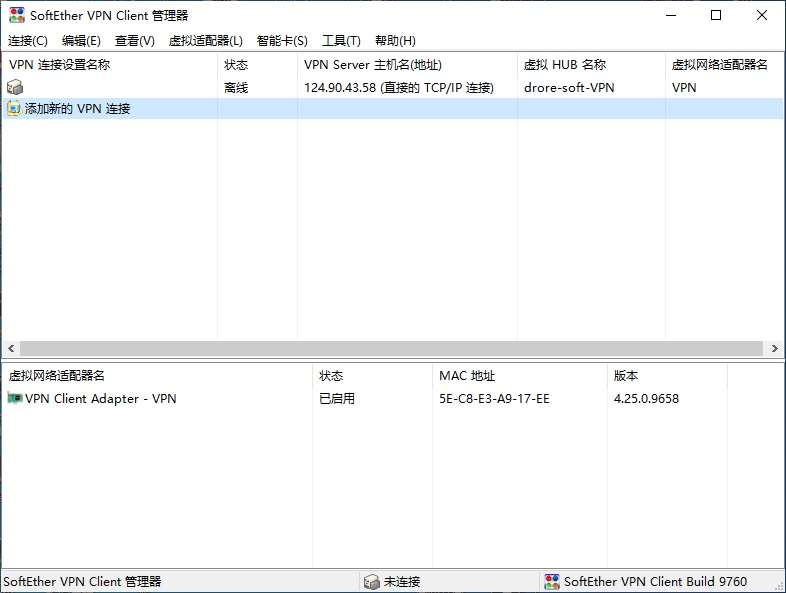Open the 工具(T) menu
The width and height of the screenshot is (786, 593).
[341, 41]
